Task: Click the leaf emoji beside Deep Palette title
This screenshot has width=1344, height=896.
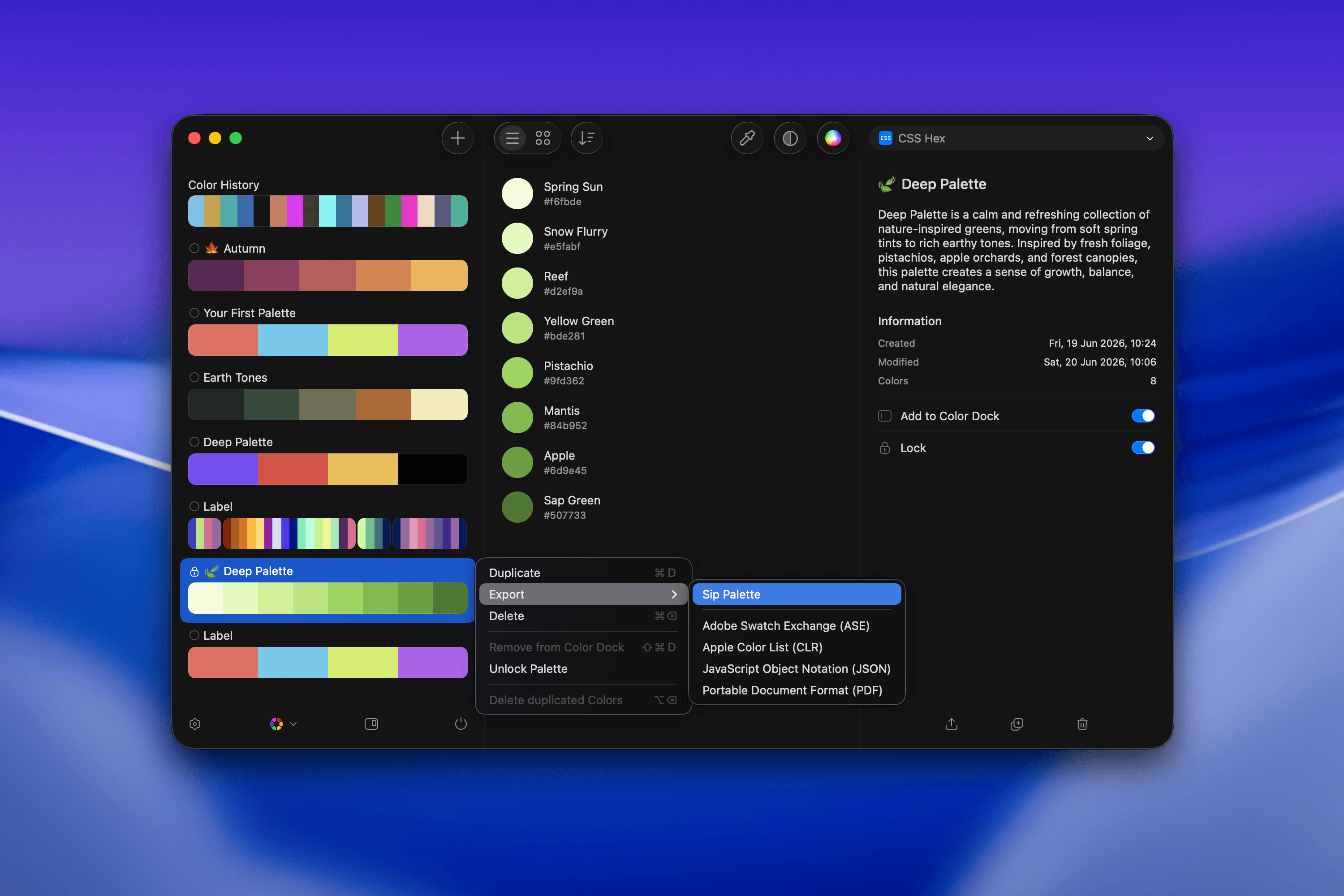Action: click(887, 184)
